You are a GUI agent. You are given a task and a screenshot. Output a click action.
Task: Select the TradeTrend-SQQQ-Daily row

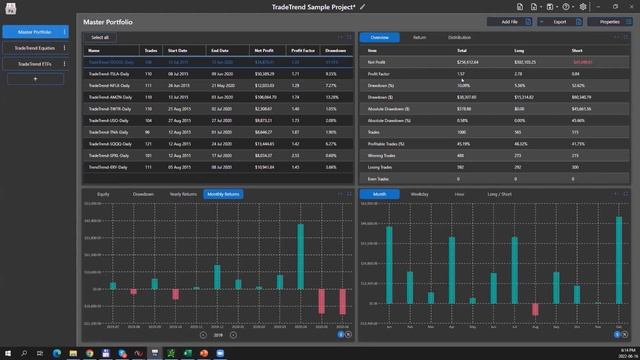(218, 144)
